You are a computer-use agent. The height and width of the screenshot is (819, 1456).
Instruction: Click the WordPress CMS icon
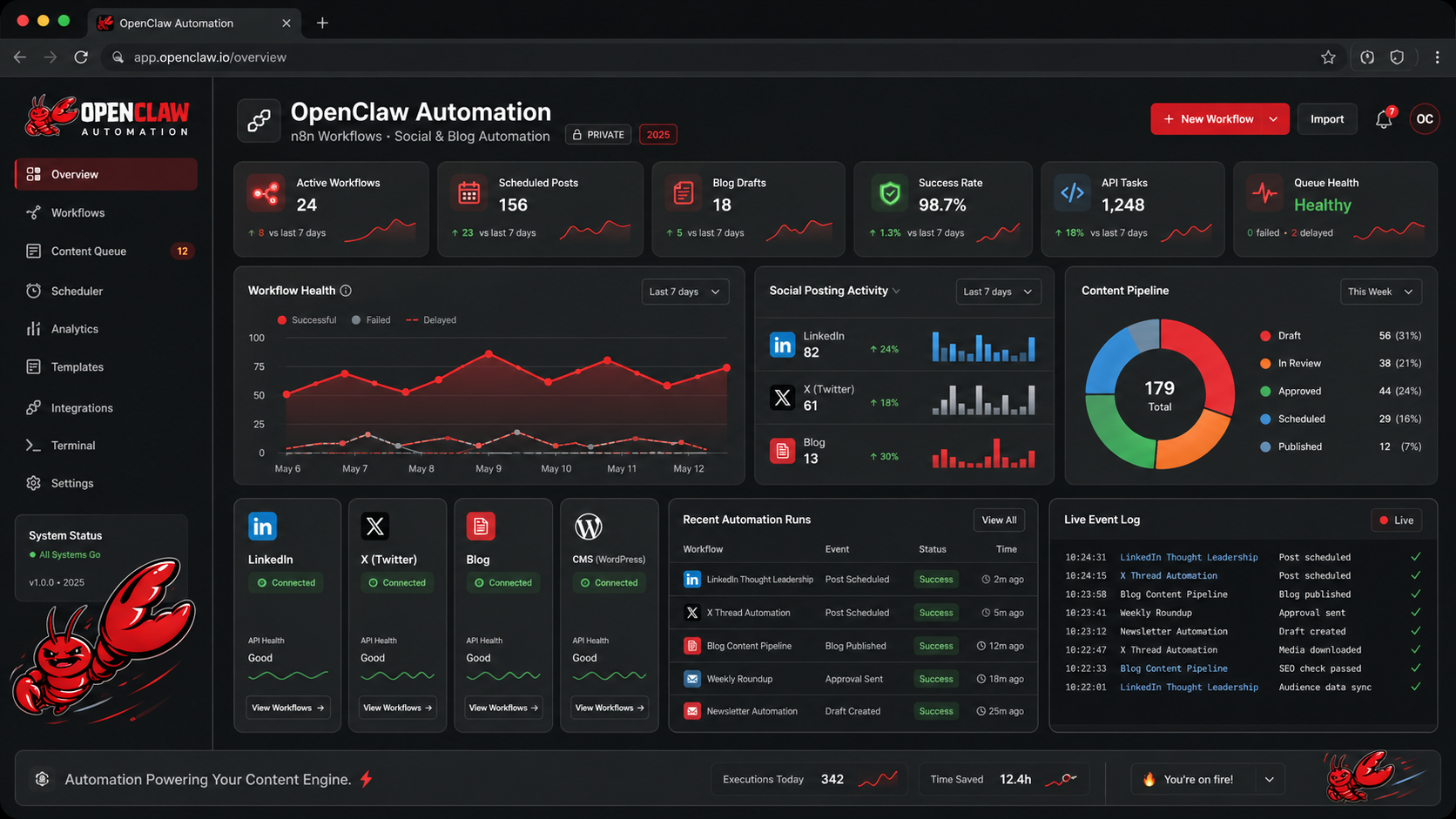(590, 526)
